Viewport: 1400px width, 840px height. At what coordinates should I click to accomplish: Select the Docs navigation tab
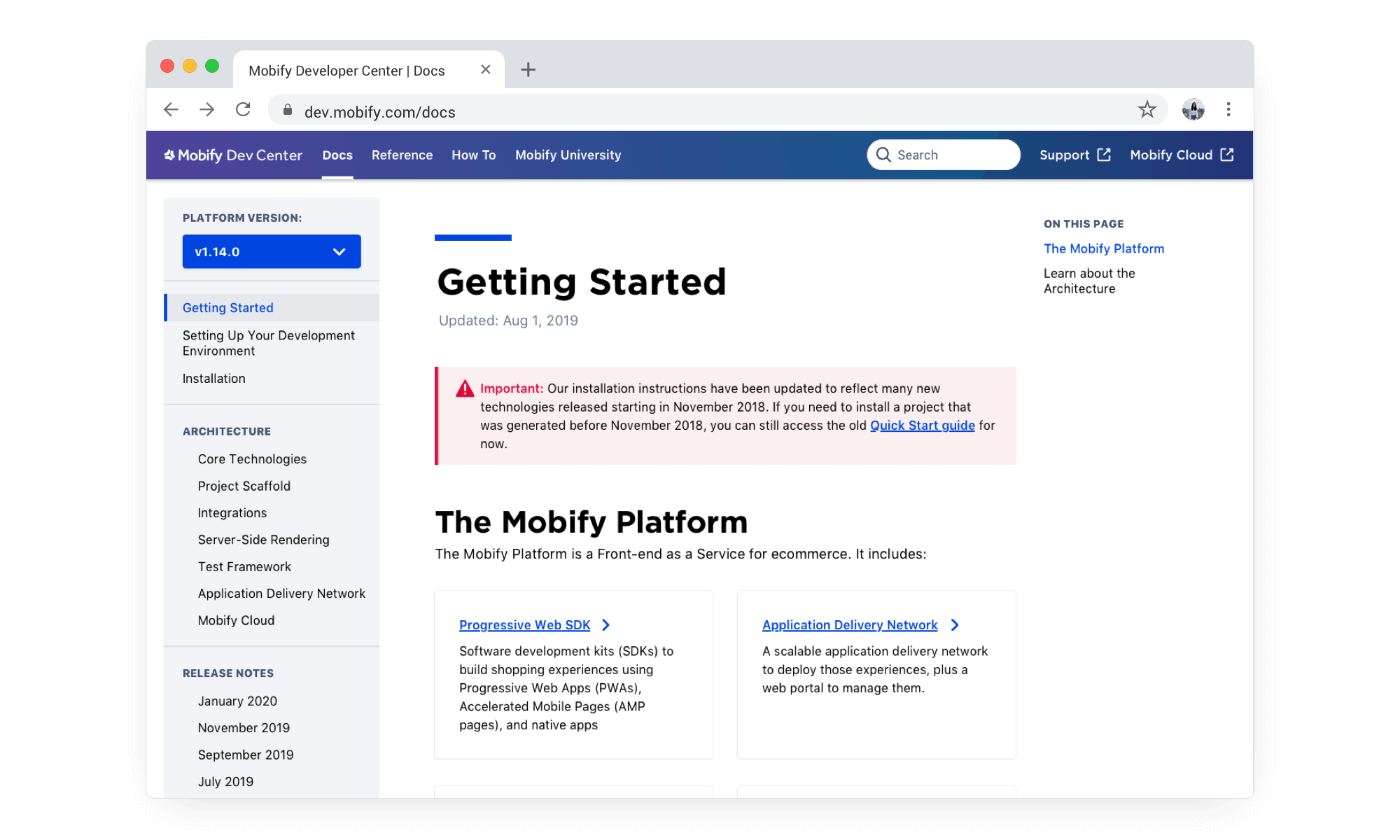click(x=337, y=155)
